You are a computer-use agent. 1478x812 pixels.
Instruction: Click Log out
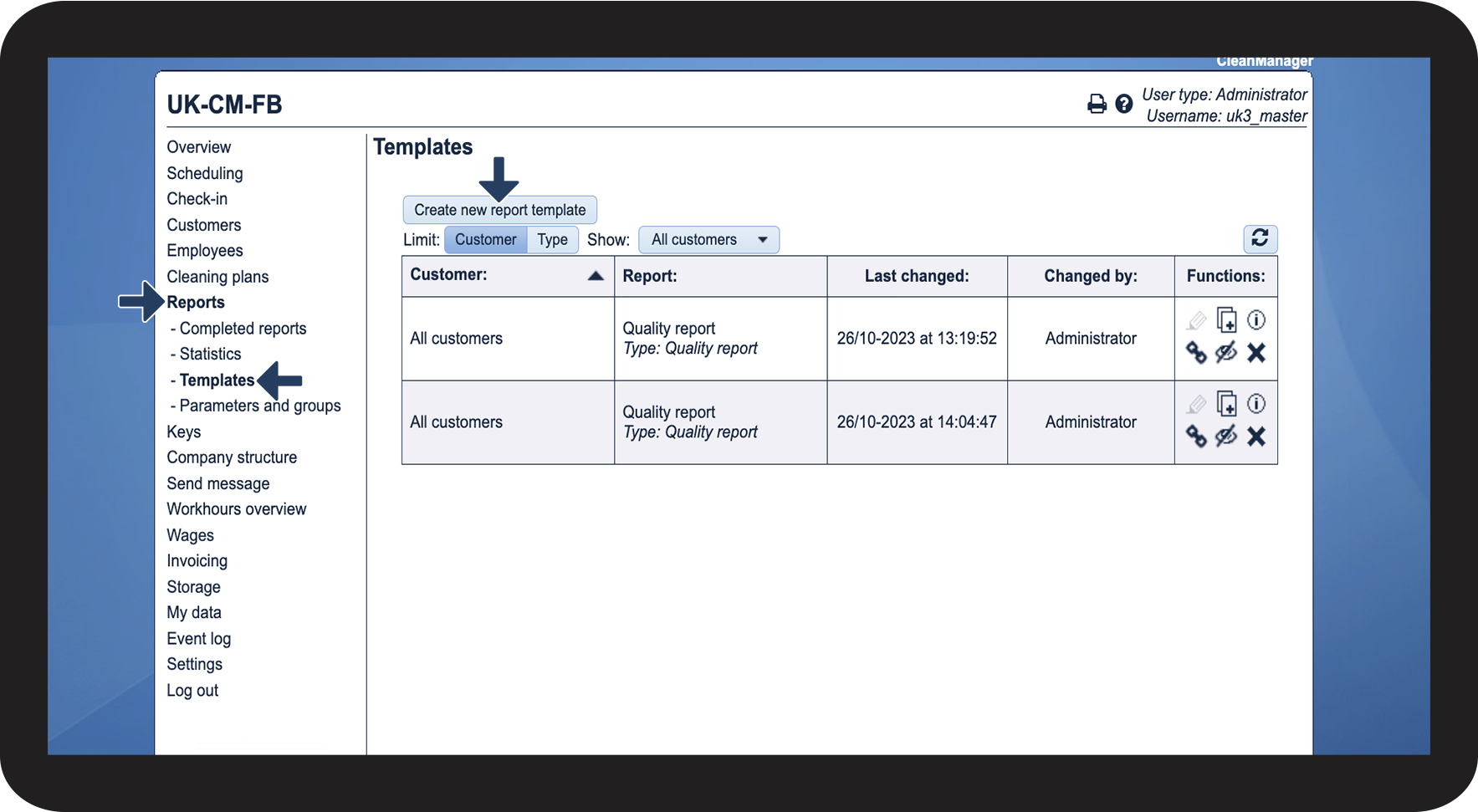pos(192,691)
